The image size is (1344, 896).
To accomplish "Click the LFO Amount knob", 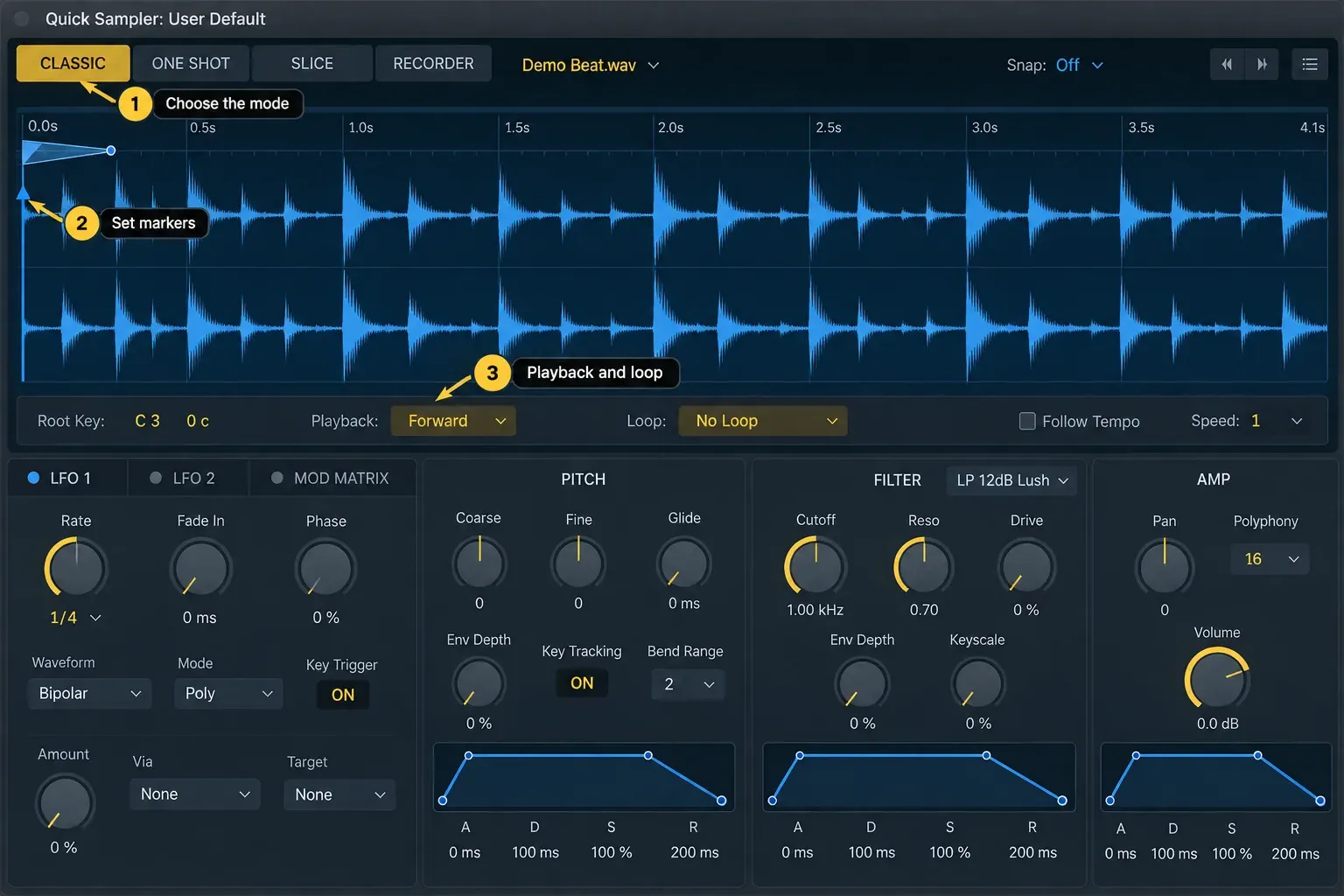I will tap(65, 802).
